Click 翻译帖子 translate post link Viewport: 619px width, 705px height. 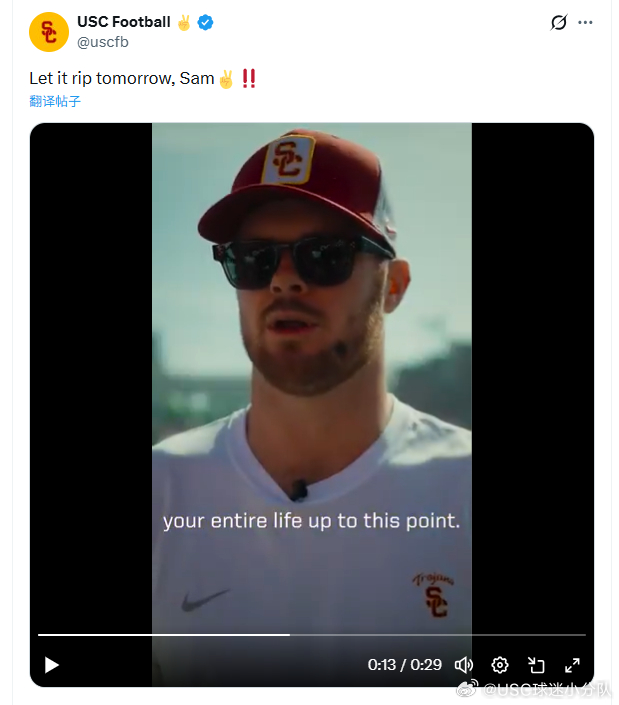[x=55, y=101]
